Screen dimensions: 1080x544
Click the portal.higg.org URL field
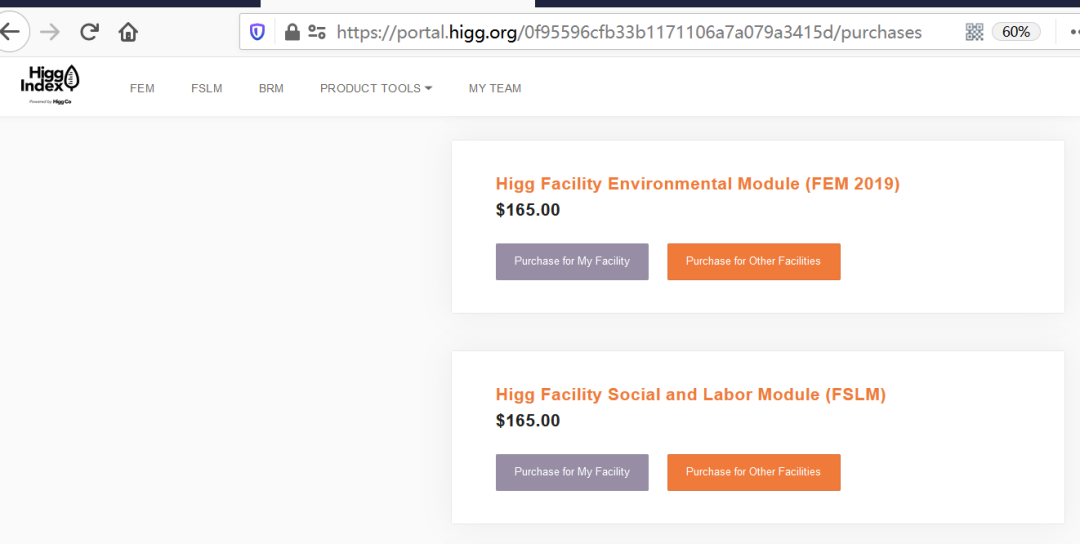630,32
